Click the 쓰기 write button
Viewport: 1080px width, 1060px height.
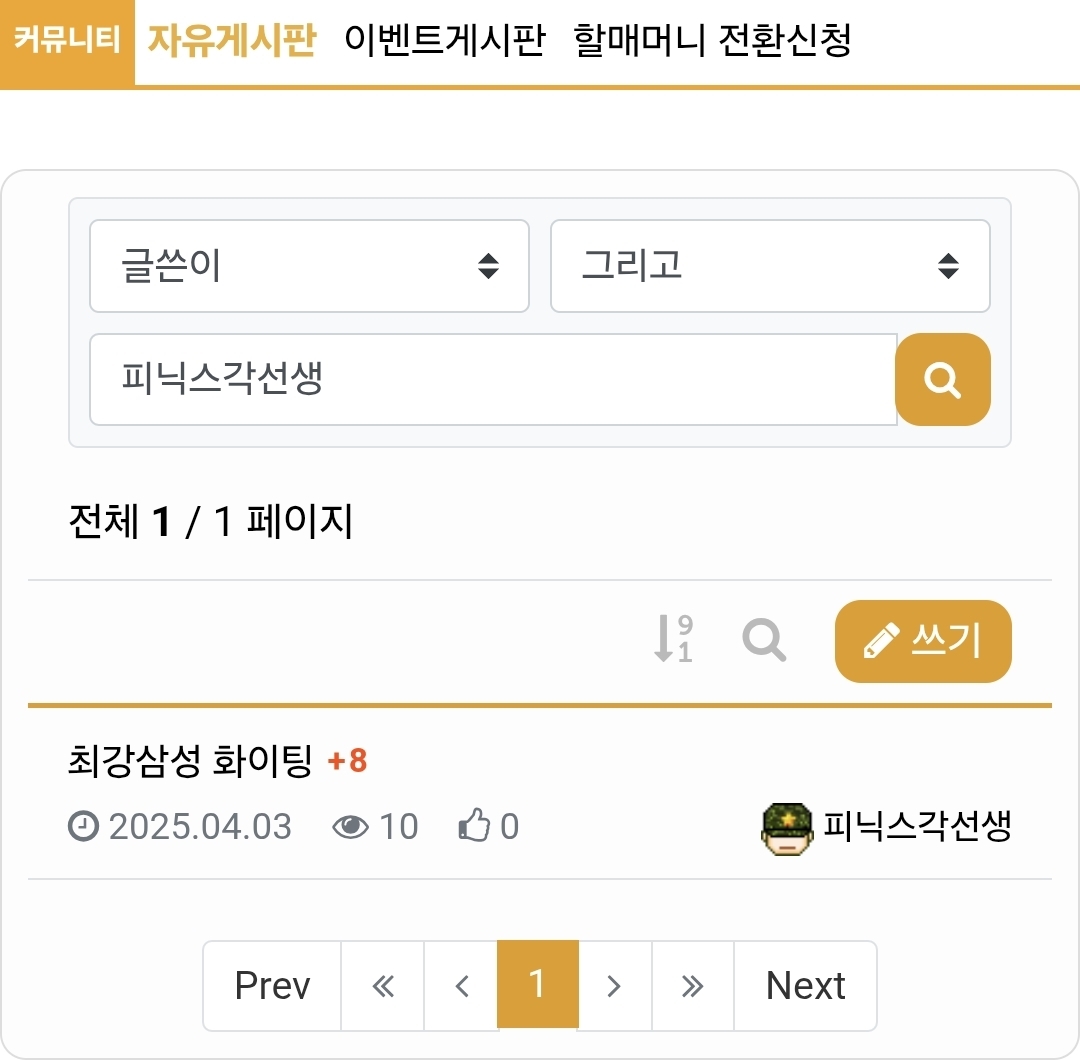(922, 641)
